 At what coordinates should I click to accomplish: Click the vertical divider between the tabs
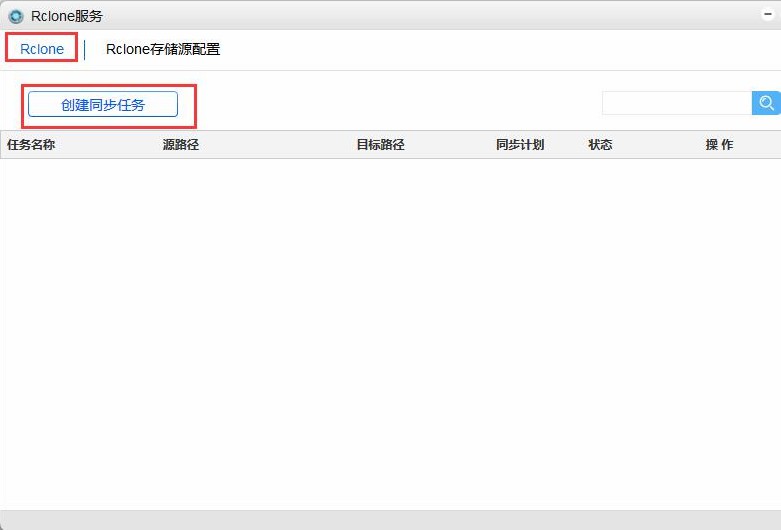pos(85,49)
